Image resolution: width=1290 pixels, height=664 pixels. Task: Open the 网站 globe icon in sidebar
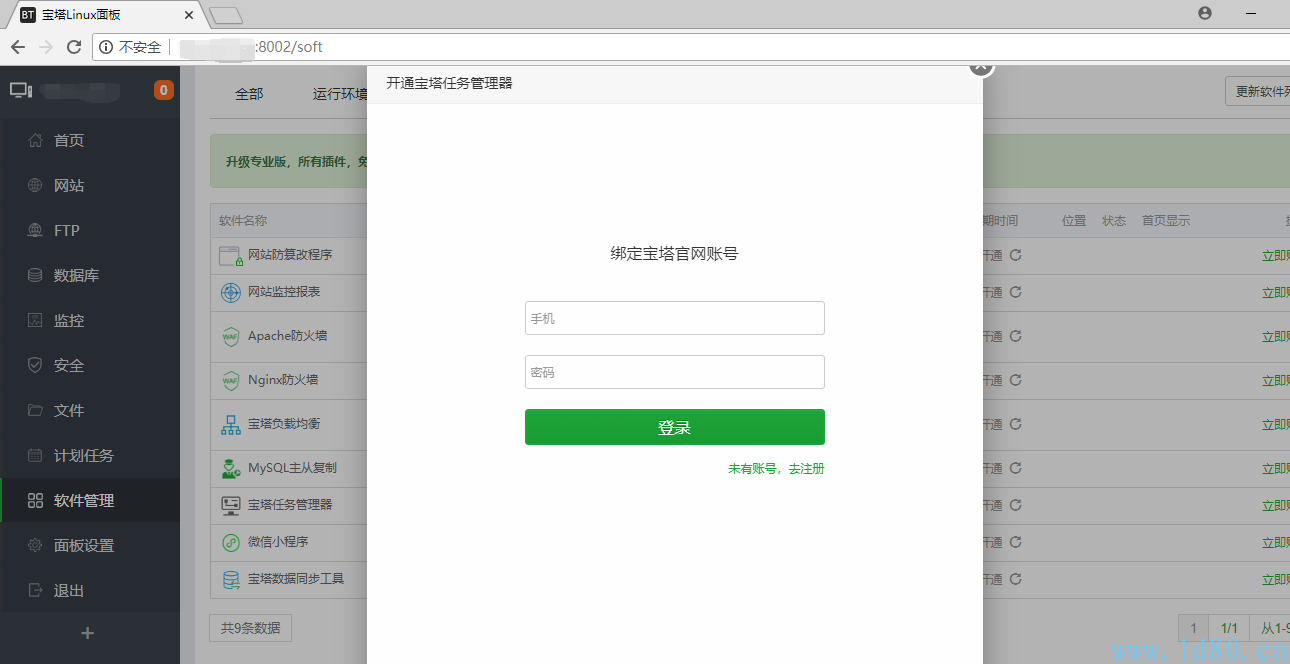pyautogui.click(x=35, y=185)
